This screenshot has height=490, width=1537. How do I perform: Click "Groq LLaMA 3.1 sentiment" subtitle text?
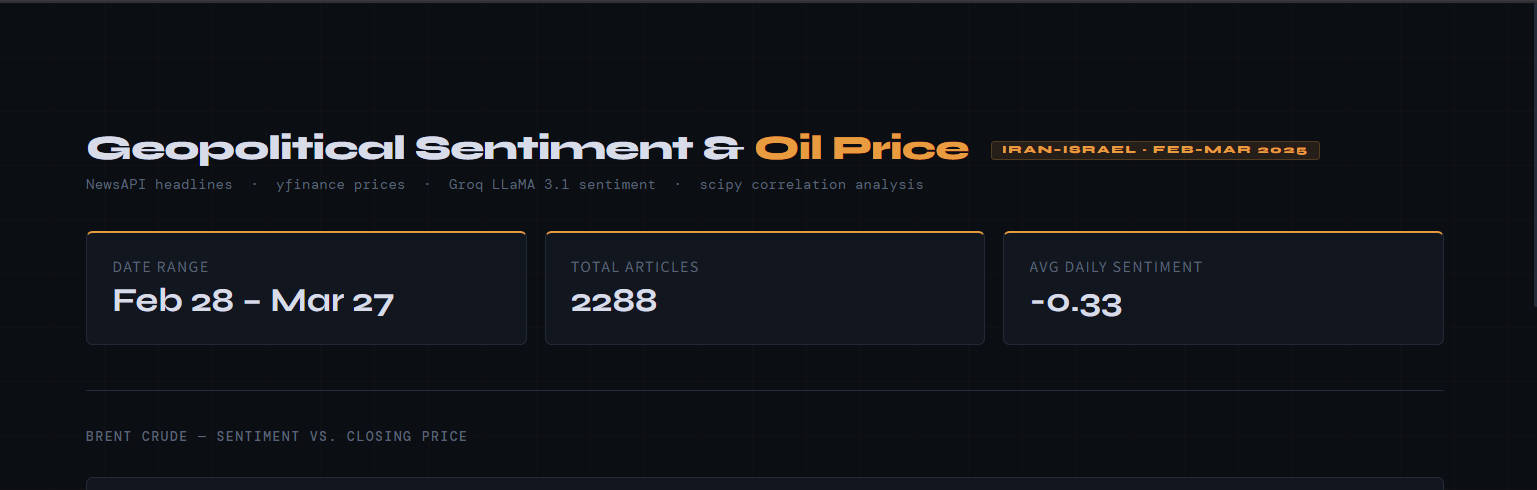551,185
